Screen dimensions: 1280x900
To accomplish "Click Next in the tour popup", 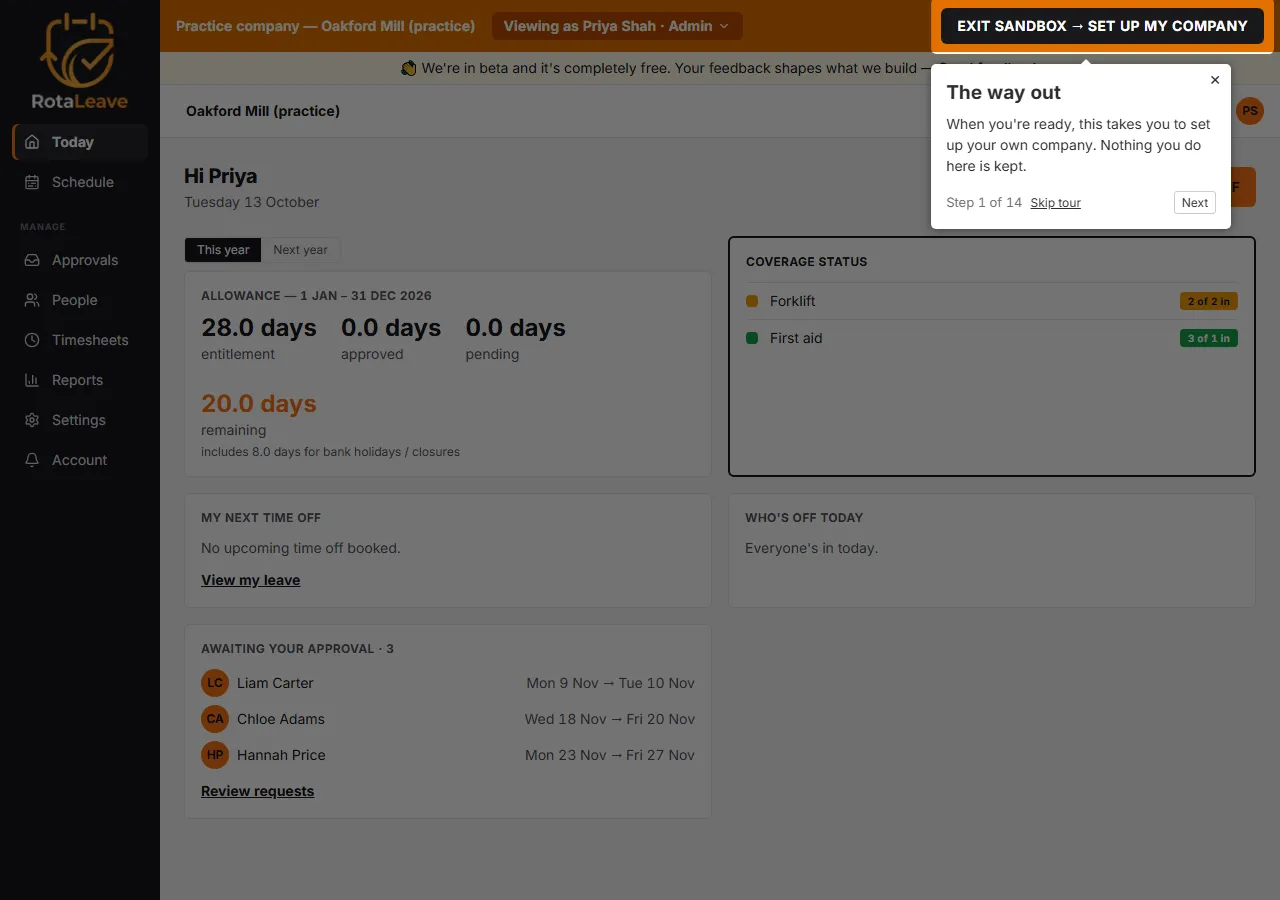I will click(x=1195, y=203).
